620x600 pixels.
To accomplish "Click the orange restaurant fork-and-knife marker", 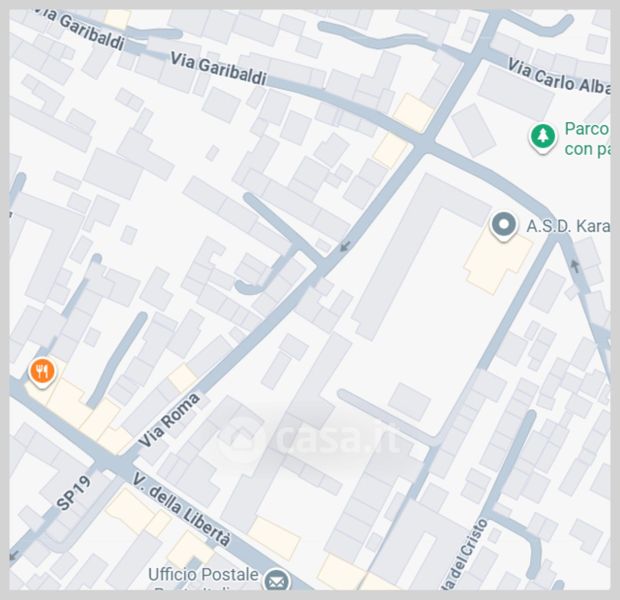I will pyautogui.click(x=42, y=373).
